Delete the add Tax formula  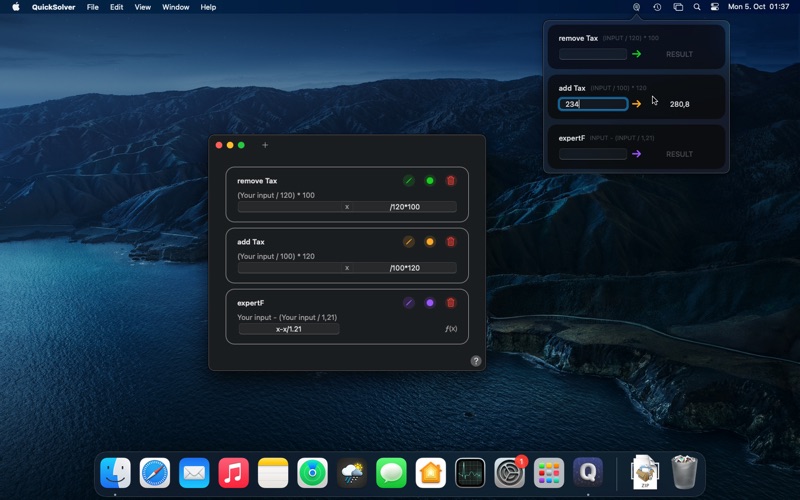(451, 242)
